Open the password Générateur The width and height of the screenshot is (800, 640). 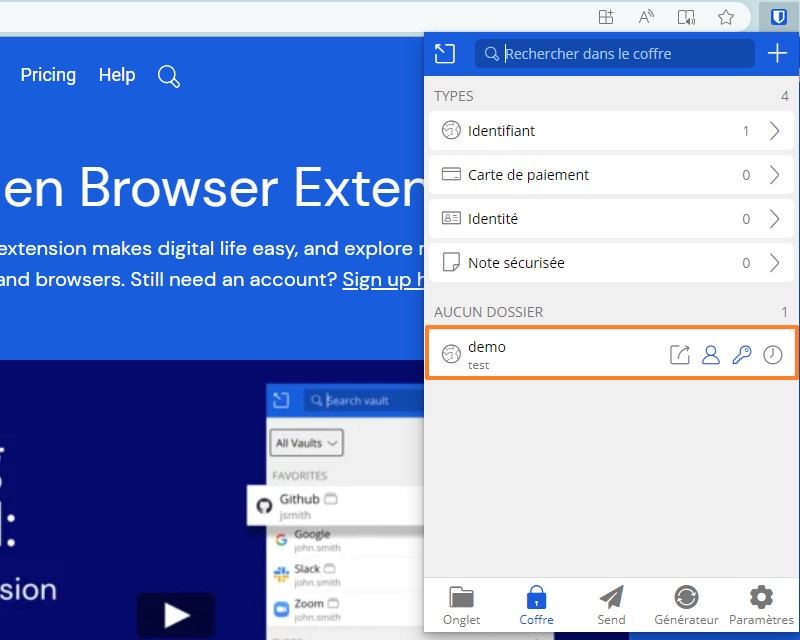click(x=686, y=605)
